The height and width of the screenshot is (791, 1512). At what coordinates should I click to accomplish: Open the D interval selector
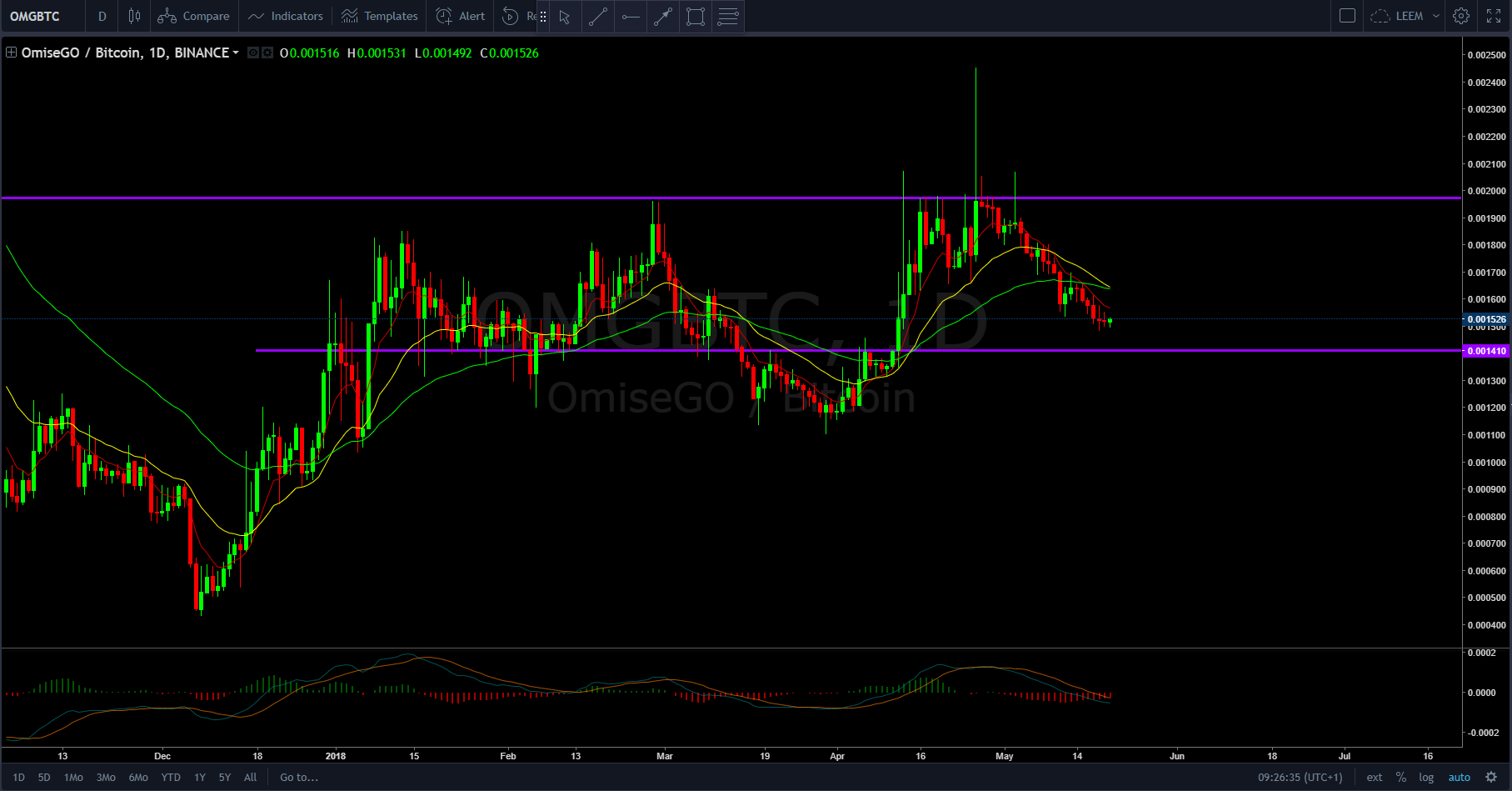click(x=102, y=16)
